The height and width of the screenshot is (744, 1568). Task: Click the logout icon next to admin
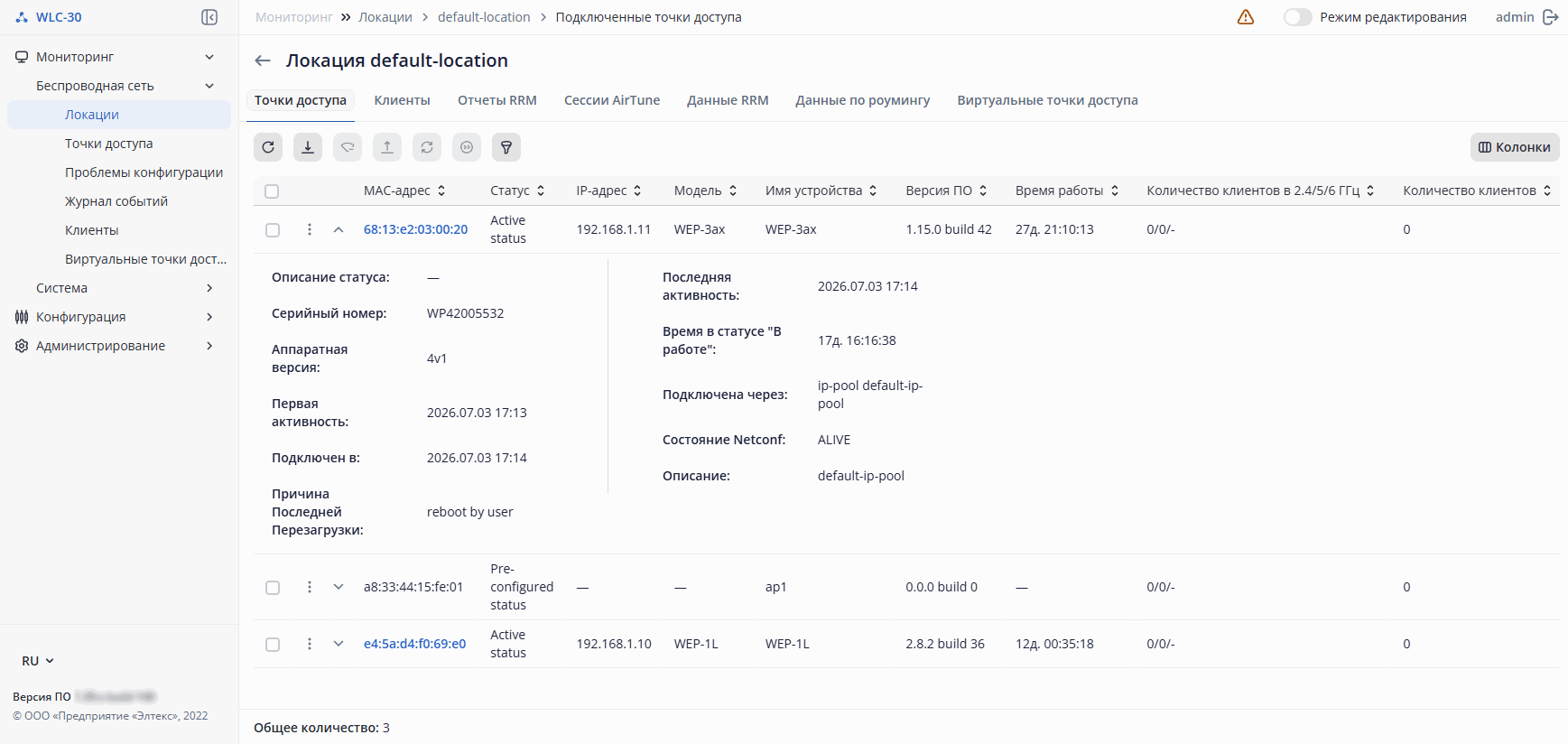(x=1551, y=17)
